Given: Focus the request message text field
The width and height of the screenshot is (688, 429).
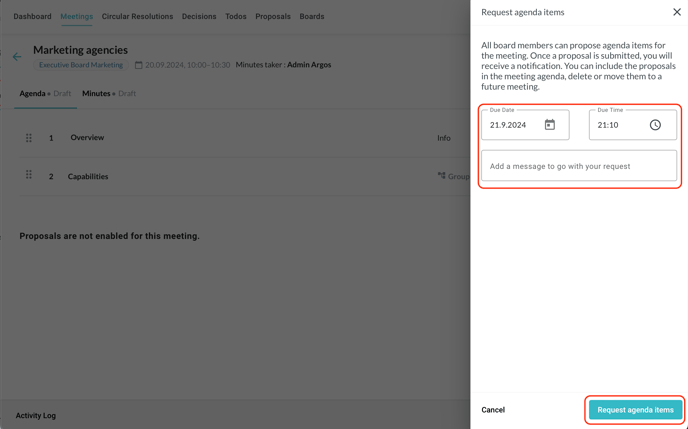Looking at the screenshot, I should (x=579, y=166).
